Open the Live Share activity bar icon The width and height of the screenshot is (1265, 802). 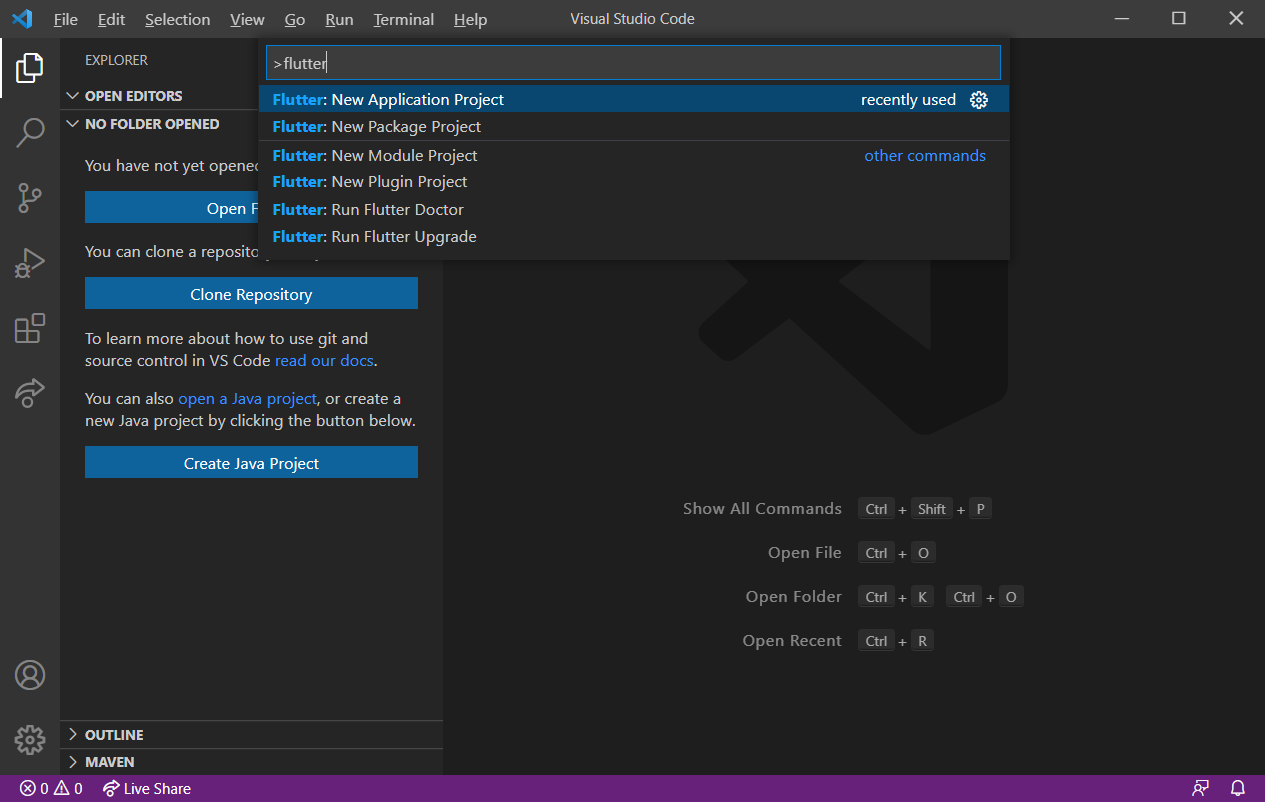(x=30, y=392)
